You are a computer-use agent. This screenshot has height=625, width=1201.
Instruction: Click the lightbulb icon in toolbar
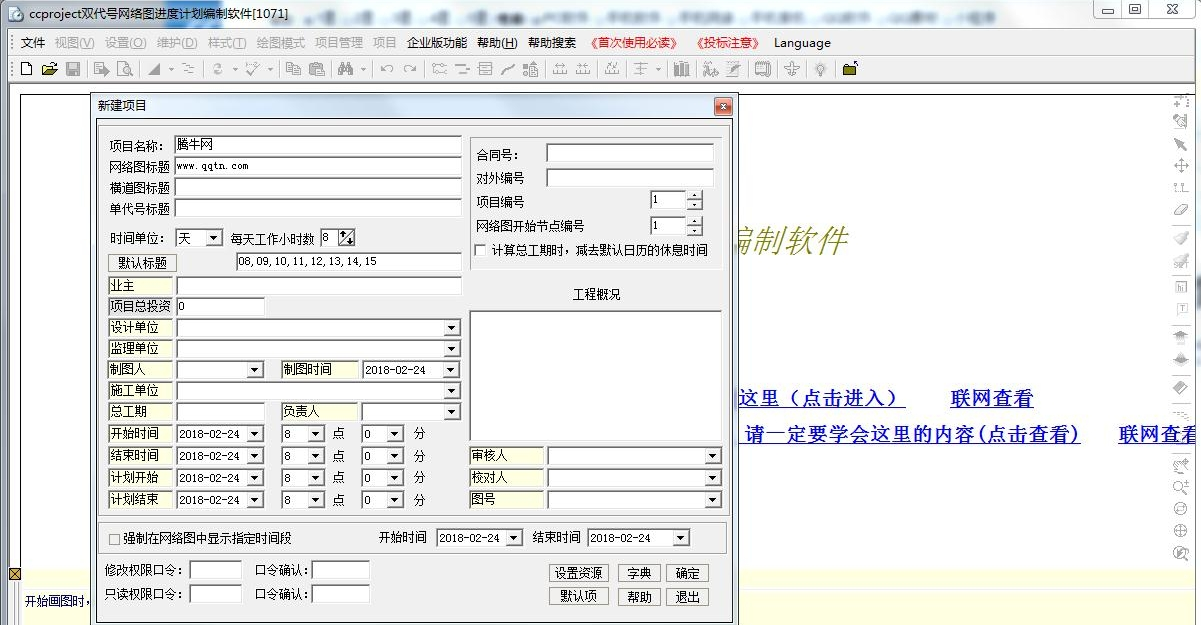(x=820, y=69)
